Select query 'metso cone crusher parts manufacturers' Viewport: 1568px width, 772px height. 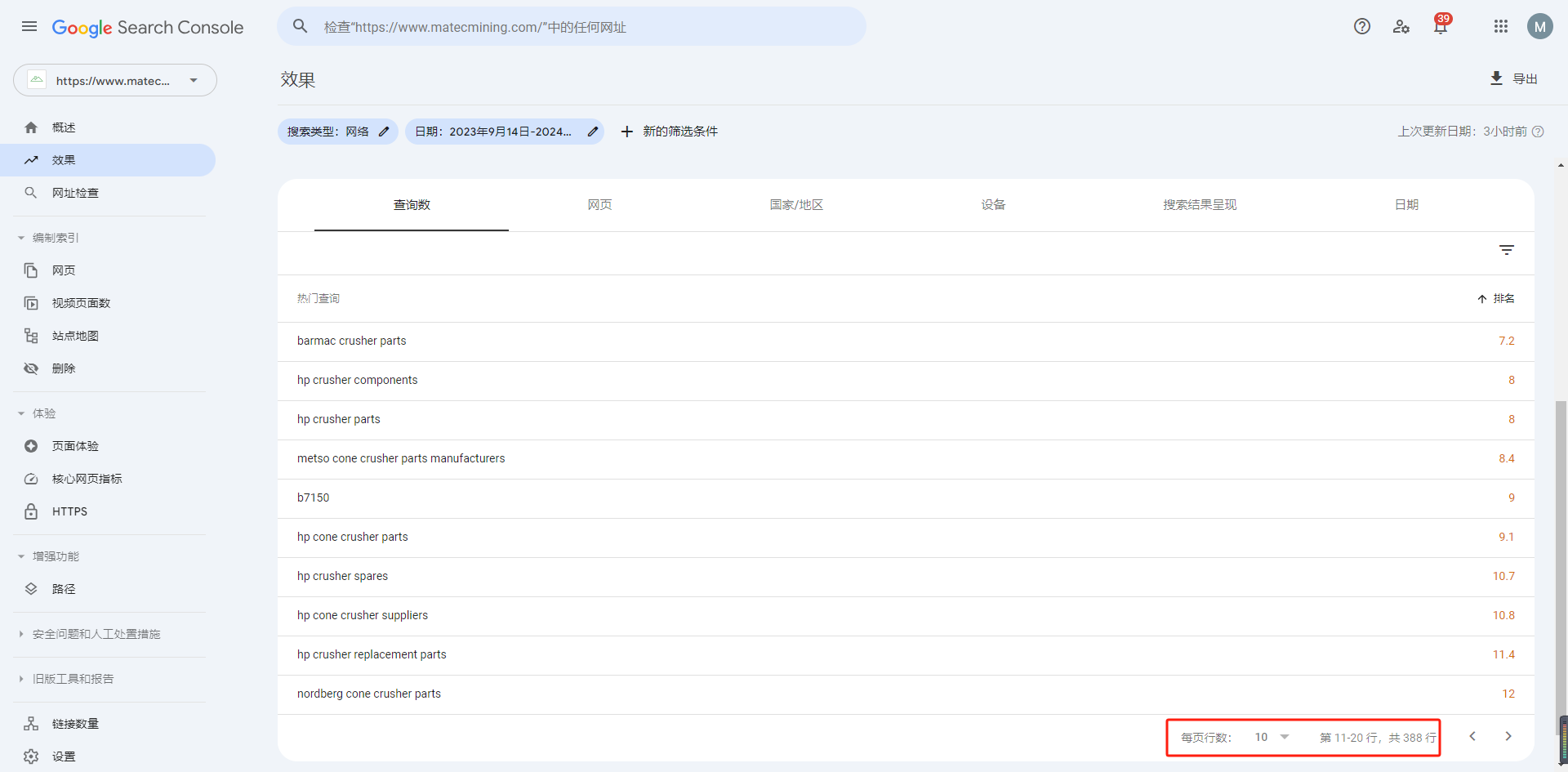pyautogui.click(x=401, y=459)
